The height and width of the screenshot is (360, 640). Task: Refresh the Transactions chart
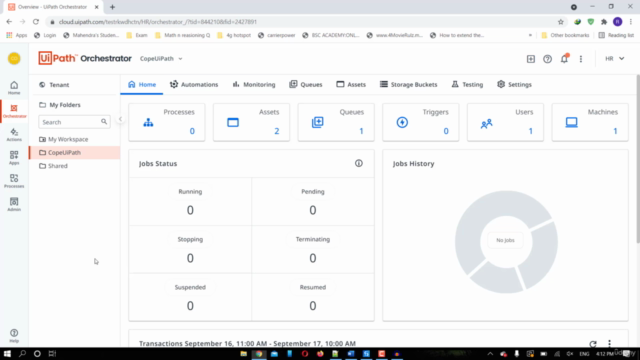[593, 344]
